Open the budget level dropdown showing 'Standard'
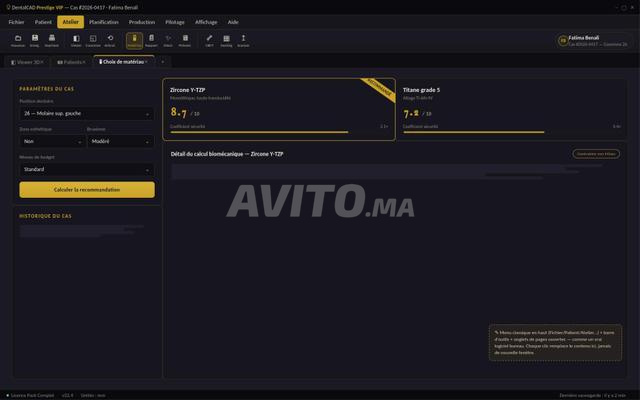This screenshot has width=640, height=400. pos(87,169)
